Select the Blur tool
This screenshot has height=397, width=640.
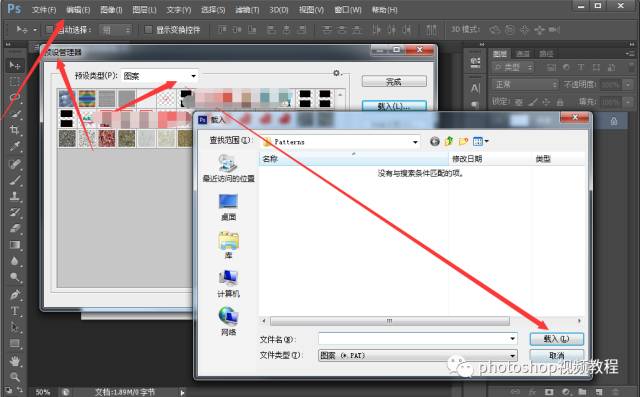coord(15,261)
